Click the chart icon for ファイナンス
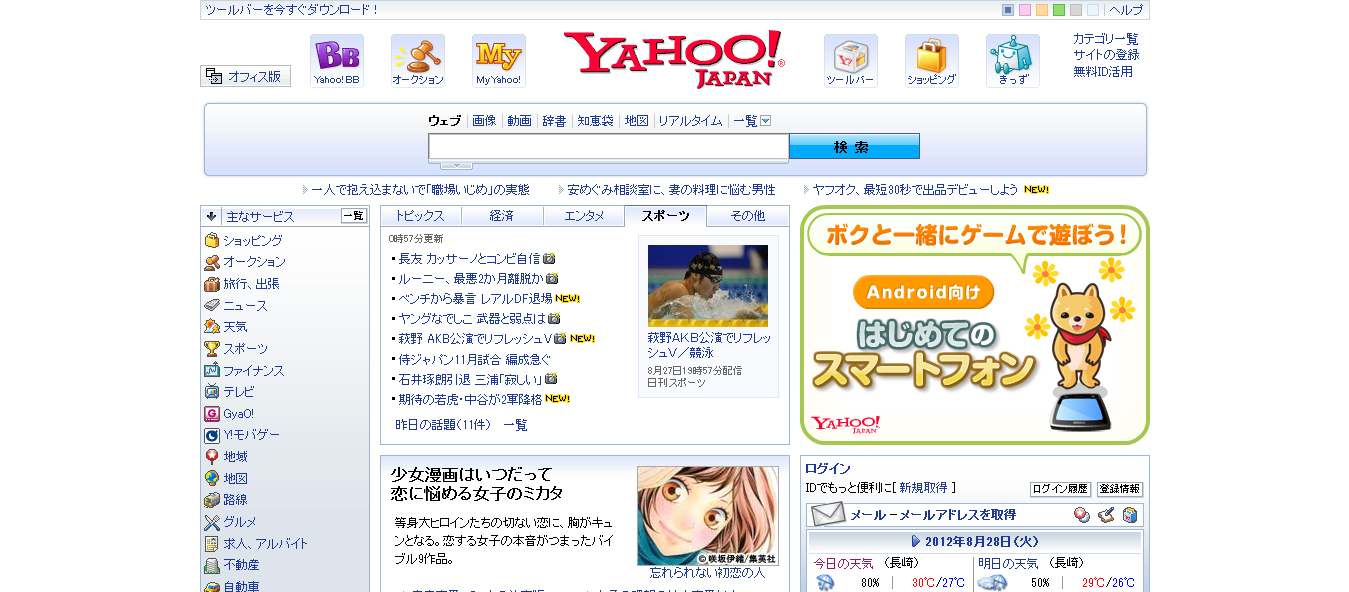 pyautogui.click(x=211, y=370)
